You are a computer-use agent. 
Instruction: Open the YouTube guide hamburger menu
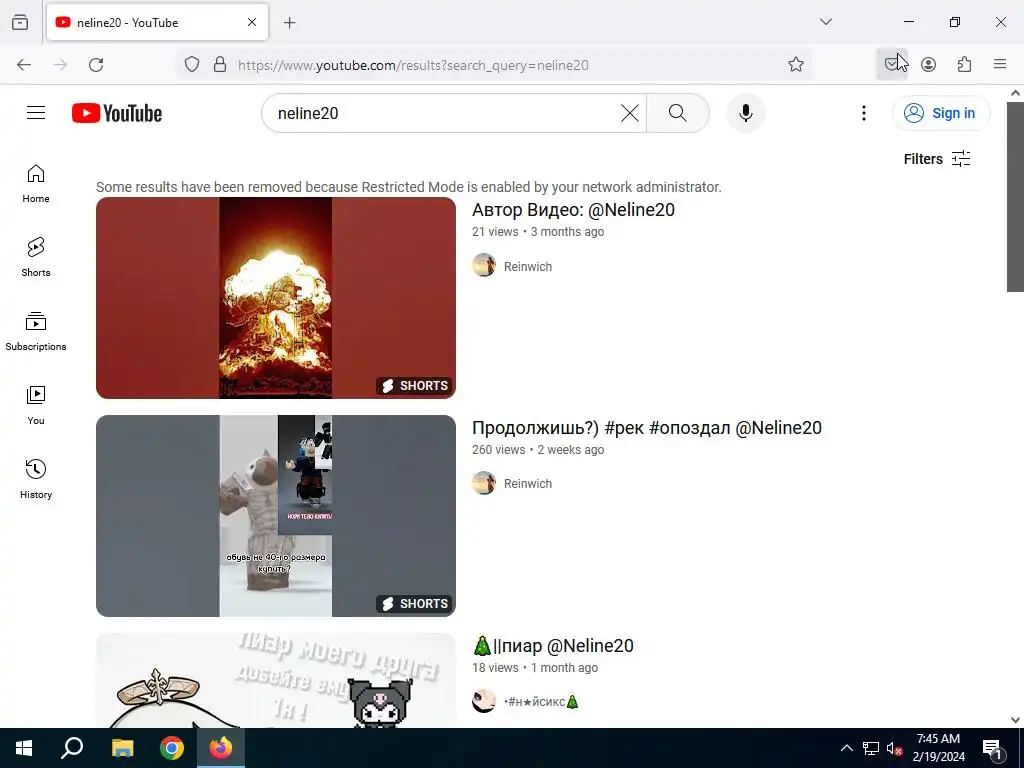tap(36, 113)
